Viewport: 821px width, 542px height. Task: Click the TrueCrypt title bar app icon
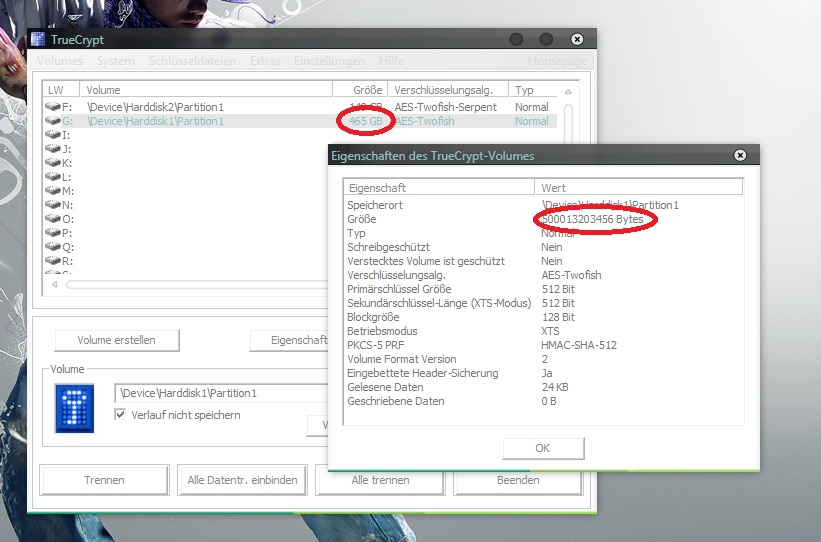click(x=38, y=39)
